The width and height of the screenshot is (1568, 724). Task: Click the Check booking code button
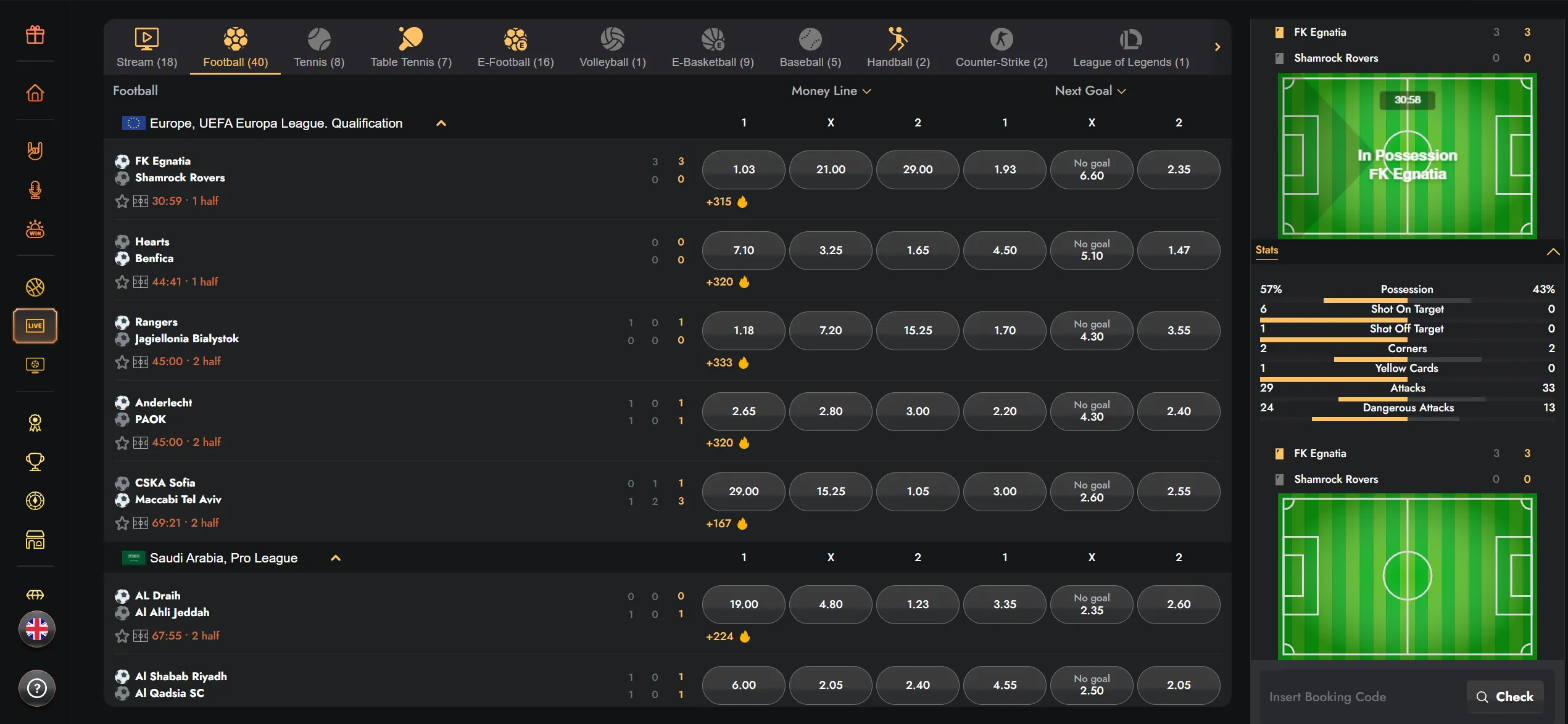pyautogui.click(x=1504, y=697)
